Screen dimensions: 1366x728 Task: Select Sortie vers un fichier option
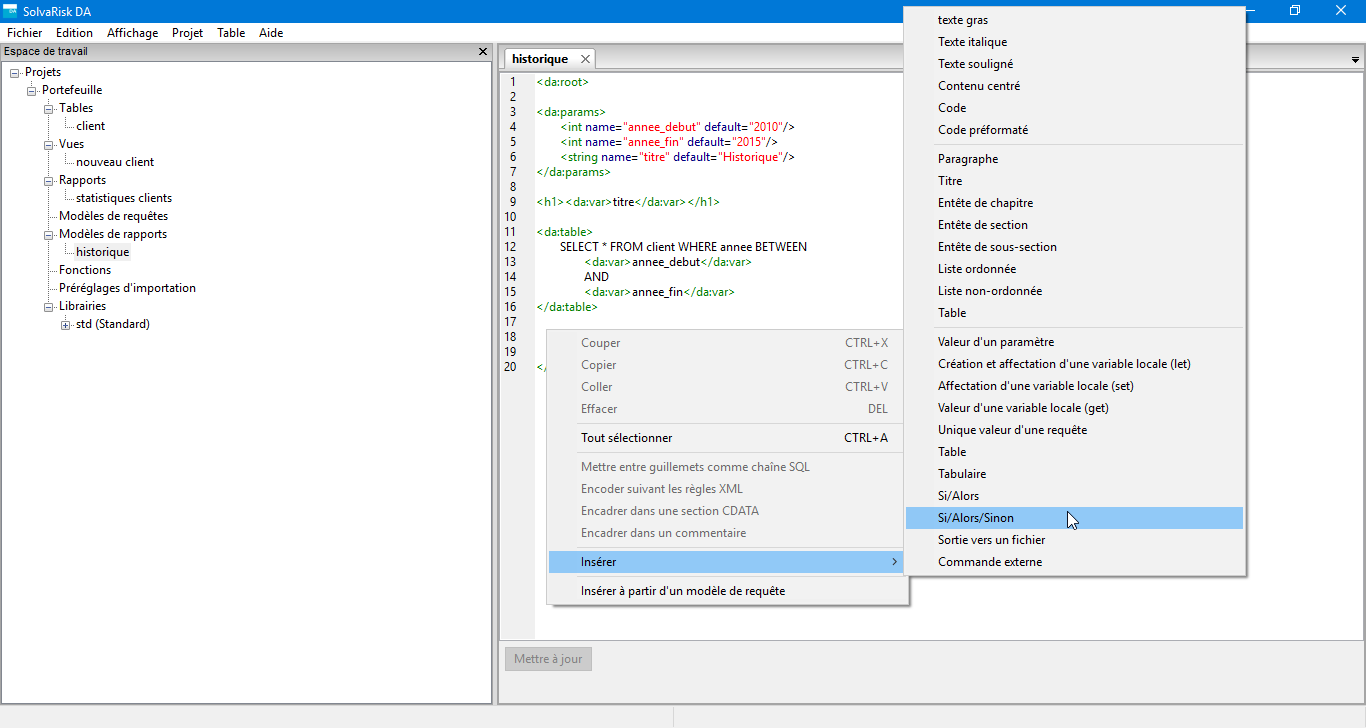[x=991, y=540]
